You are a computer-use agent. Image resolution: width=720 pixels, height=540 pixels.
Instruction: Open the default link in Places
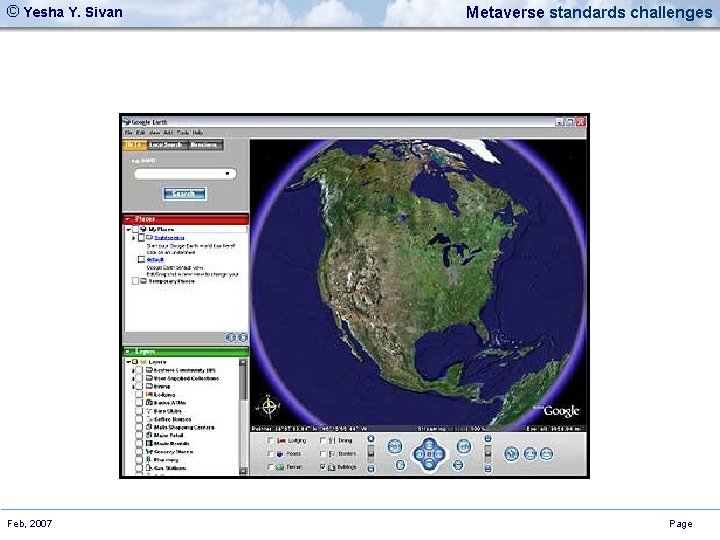(155, 259)
